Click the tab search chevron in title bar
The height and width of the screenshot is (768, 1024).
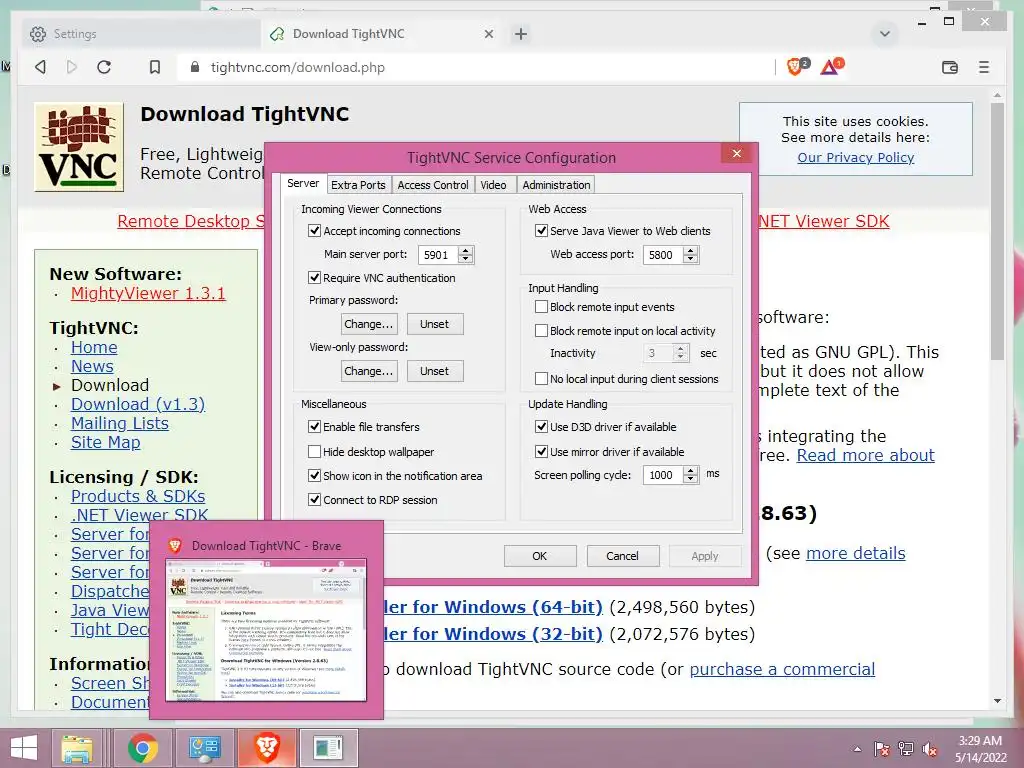coord(885,34)
